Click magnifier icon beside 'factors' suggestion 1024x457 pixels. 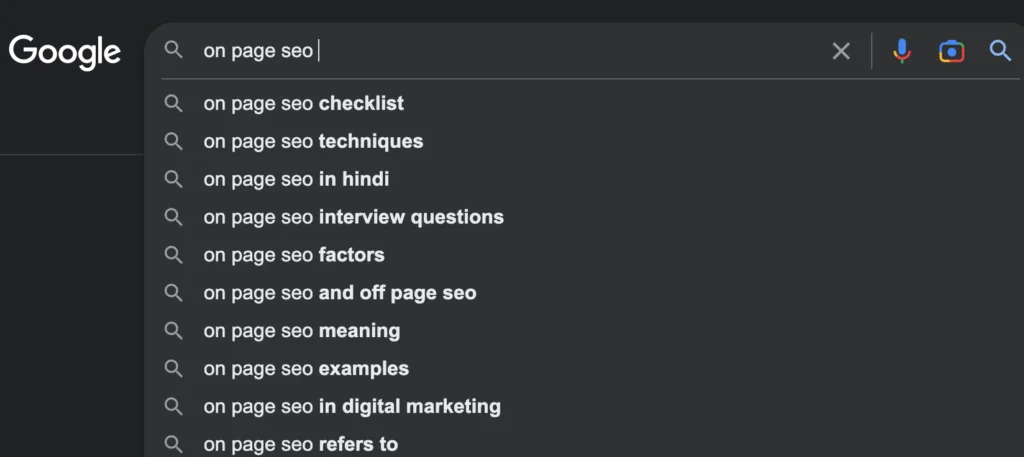tap(174, 255)
